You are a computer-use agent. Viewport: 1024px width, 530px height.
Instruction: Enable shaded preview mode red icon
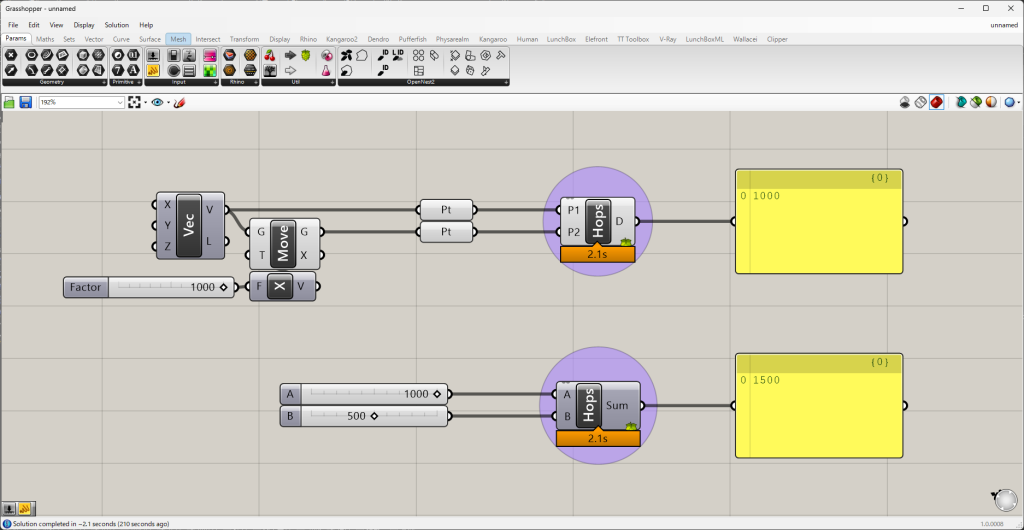[x=937, y=102]
